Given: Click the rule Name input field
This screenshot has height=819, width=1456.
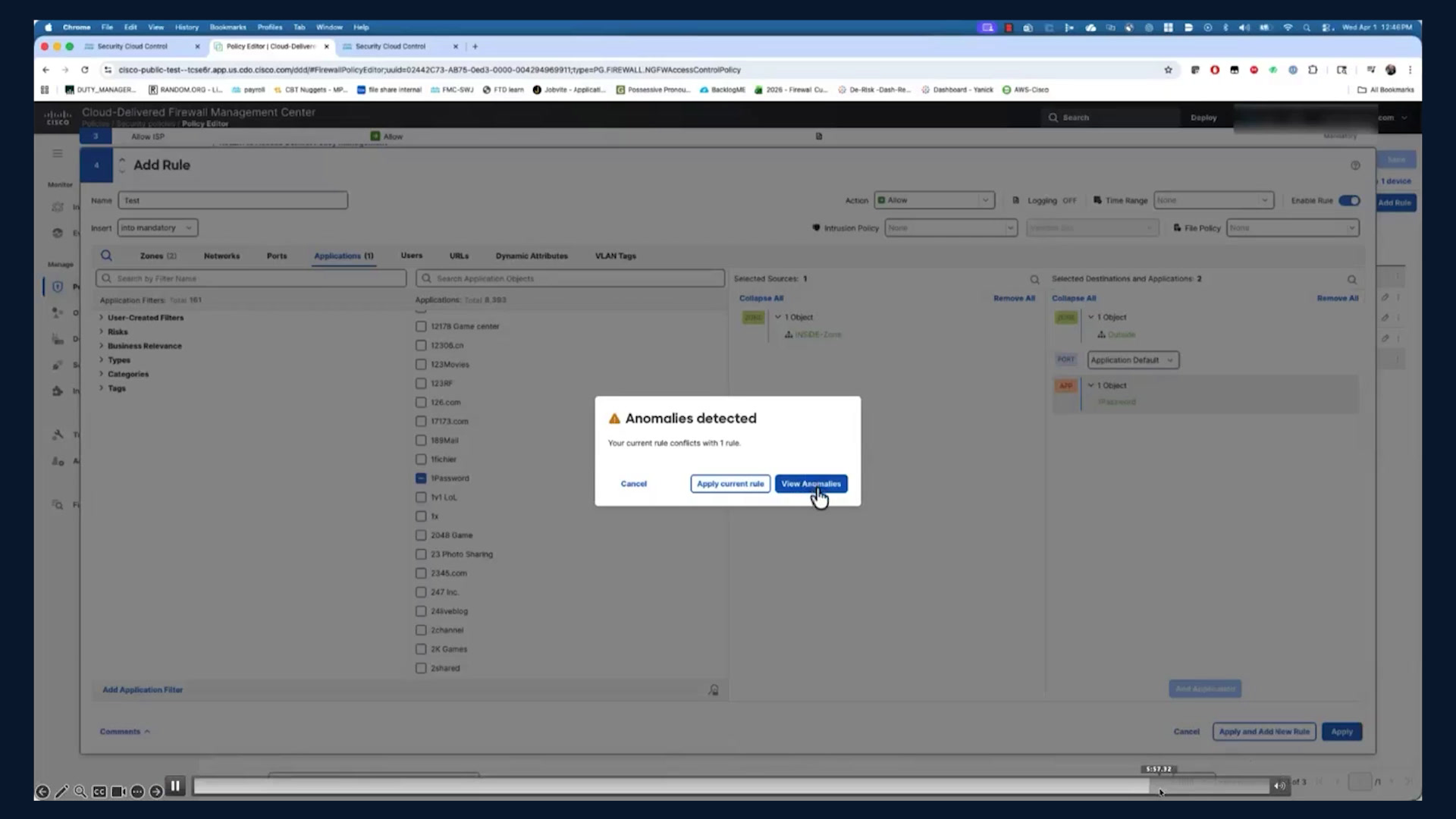Looking at the screenshot, I should (x=233, y=200).
